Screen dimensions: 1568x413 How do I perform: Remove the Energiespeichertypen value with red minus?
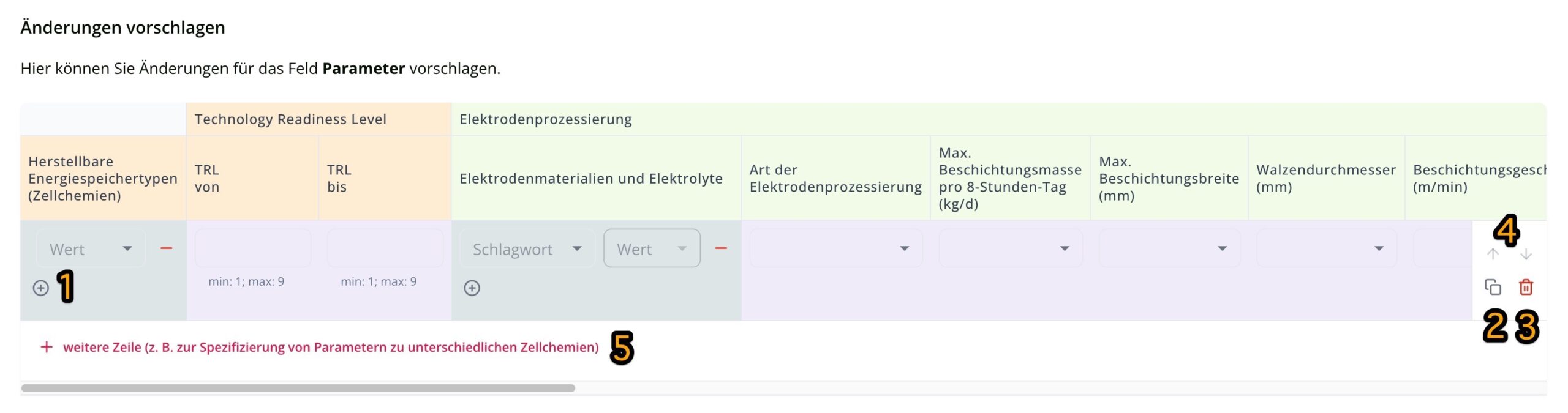point(166,248)
